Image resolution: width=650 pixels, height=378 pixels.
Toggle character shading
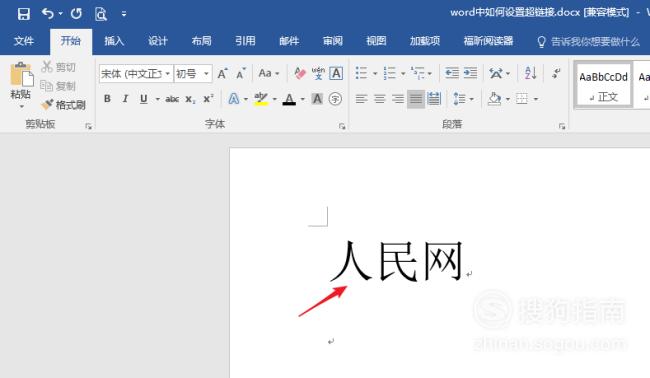[317, 99]
